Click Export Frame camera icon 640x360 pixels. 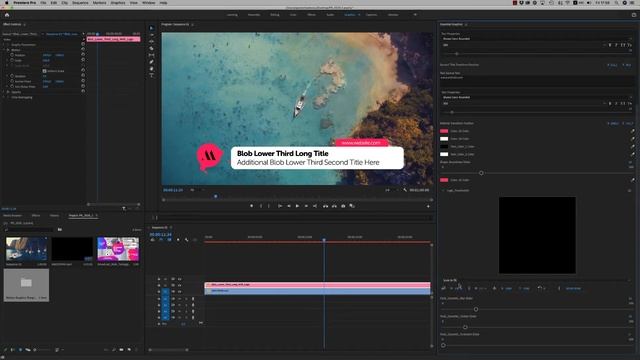click(x=343, y=206)
